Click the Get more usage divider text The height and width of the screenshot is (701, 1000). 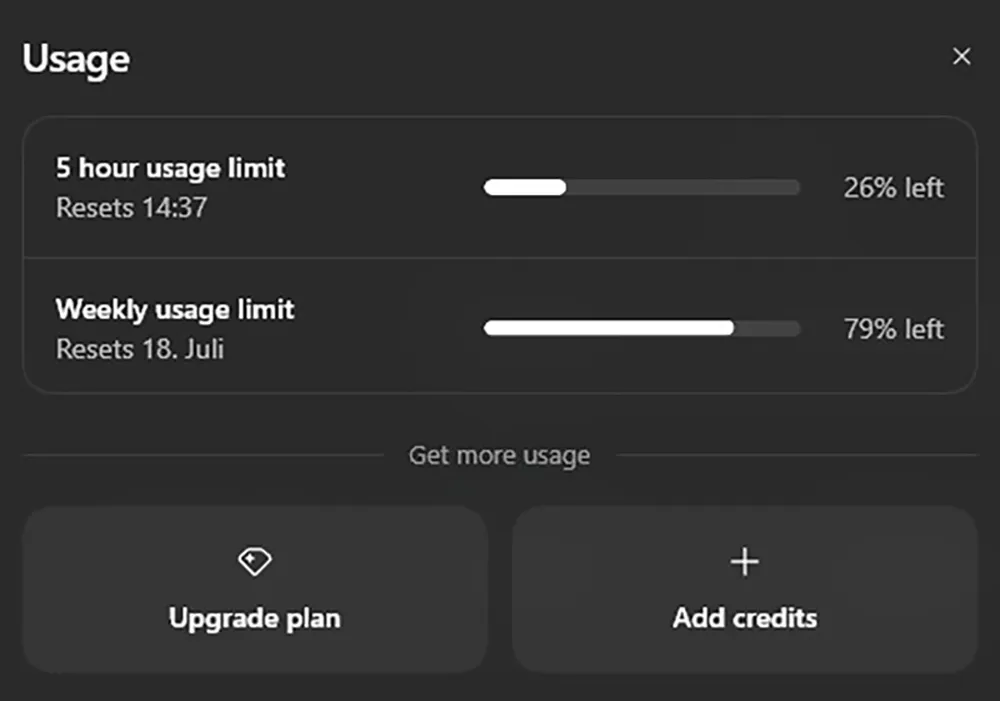(499, 455)
